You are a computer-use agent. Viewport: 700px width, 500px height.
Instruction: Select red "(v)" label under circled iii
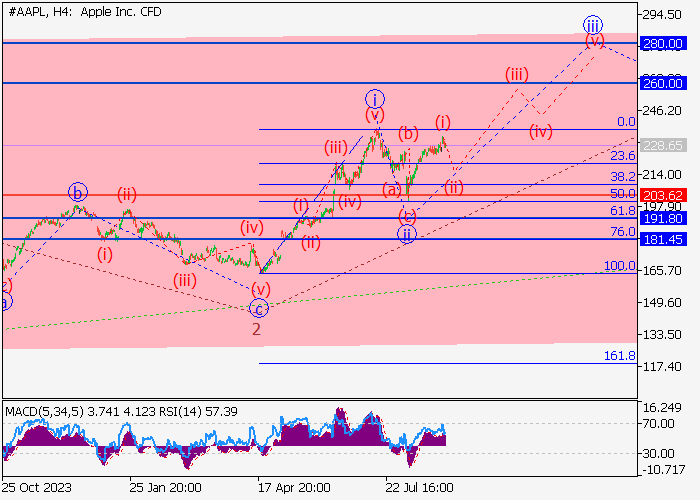(595, 41)
